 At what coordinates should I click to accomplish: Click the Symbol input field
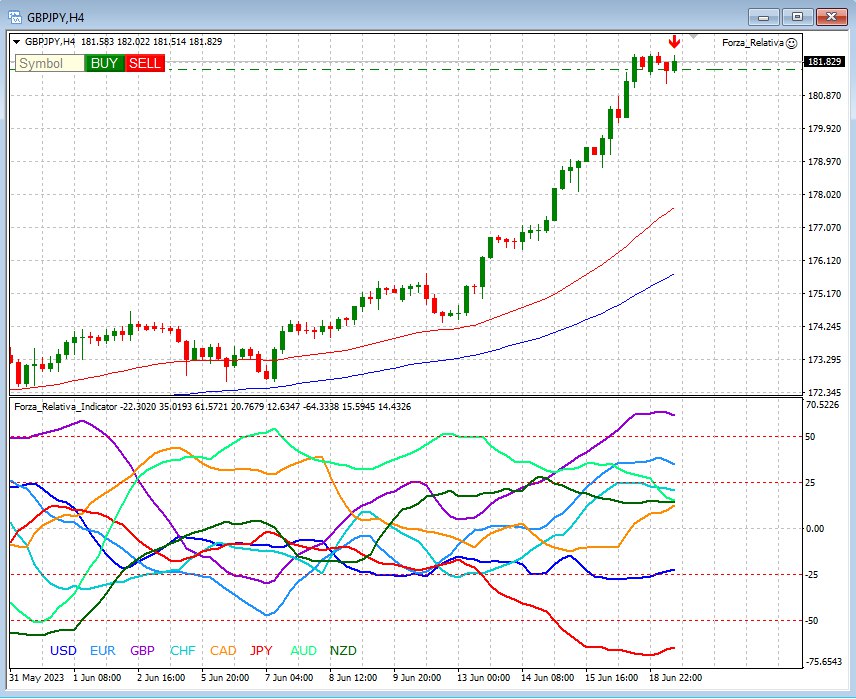pyautogui.click(x=50, y=63)
